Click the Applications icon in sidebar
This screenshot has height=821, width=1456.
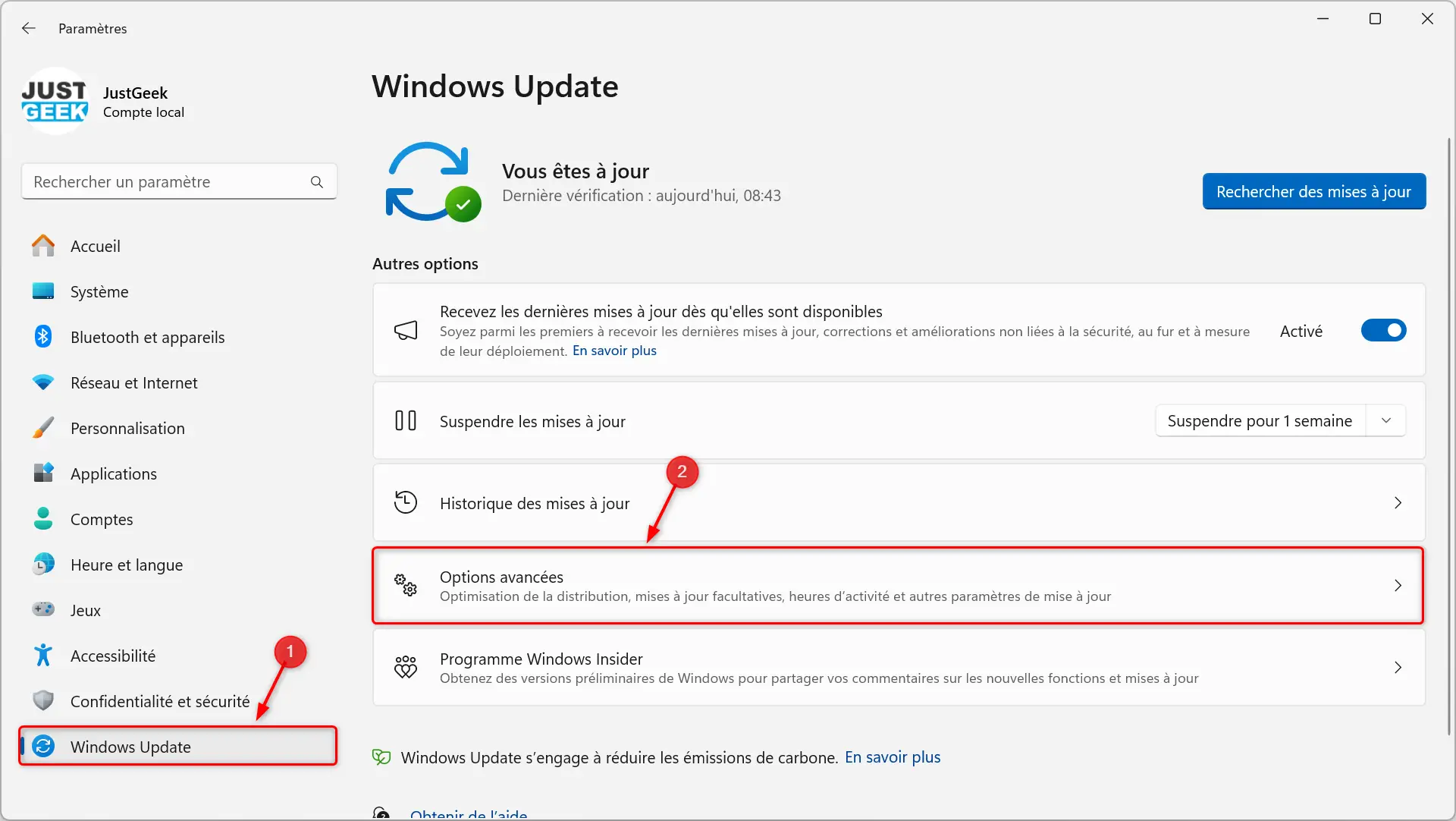(43, 473)
